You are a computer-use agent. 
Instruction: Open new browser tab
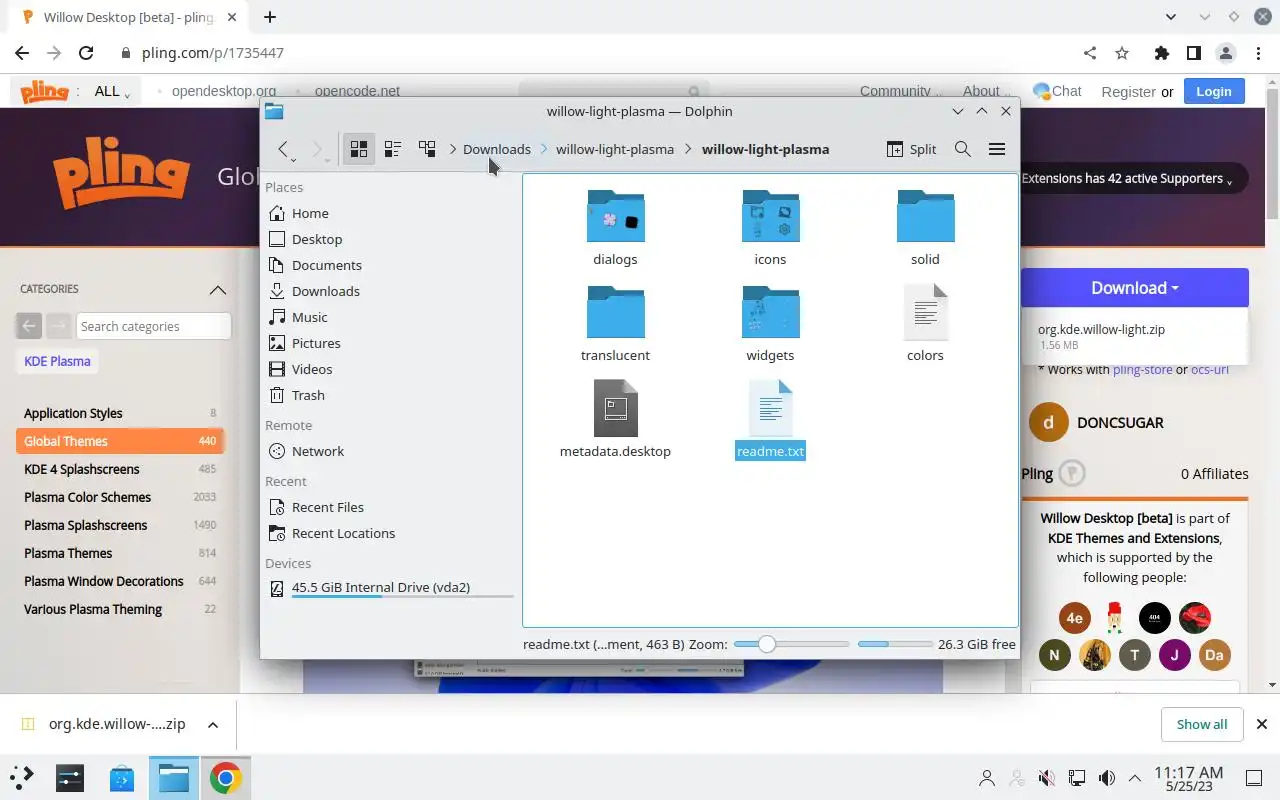point(270,17)
